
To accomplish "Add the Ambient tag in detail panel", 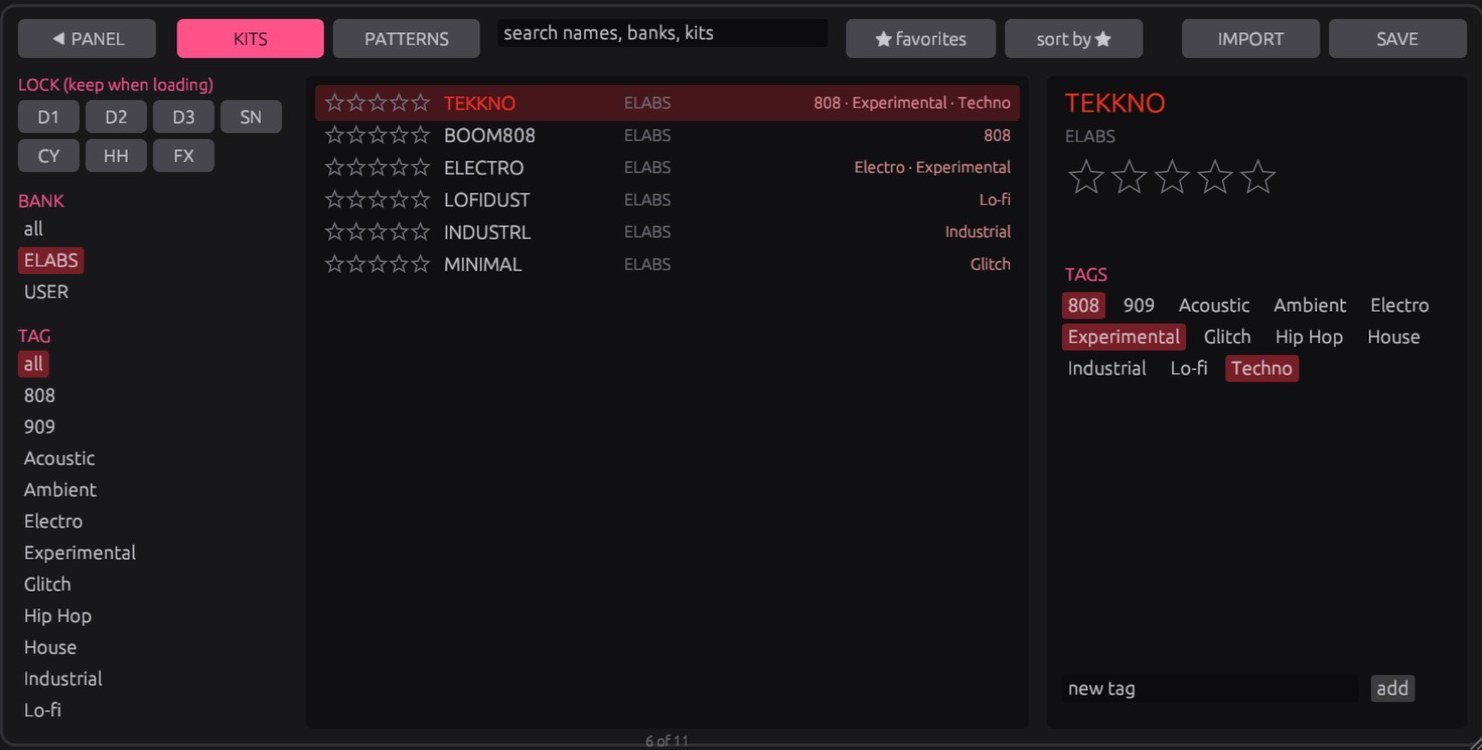I will [1310, 305].
